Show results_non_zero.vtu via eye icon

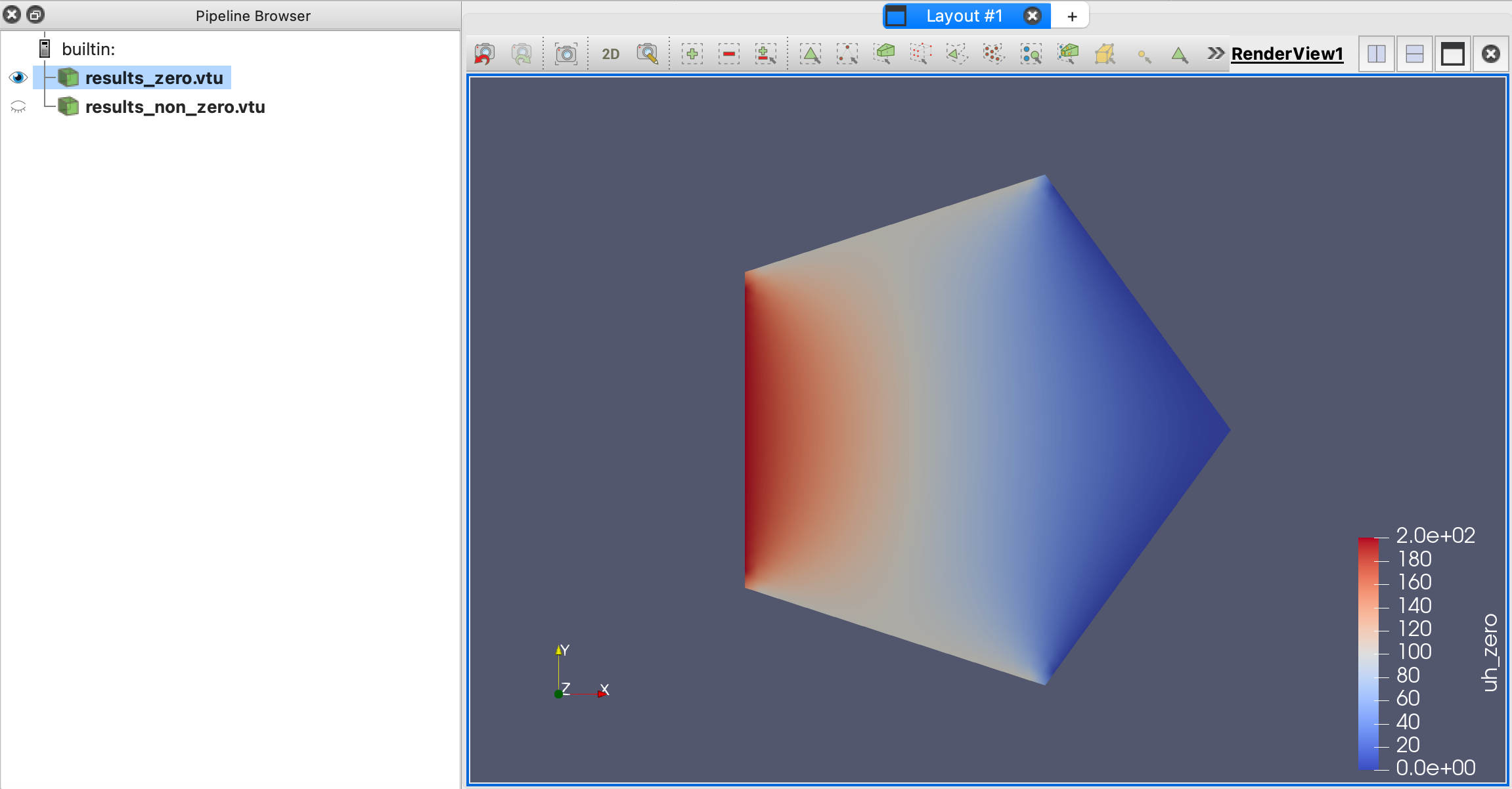[18, 106]
